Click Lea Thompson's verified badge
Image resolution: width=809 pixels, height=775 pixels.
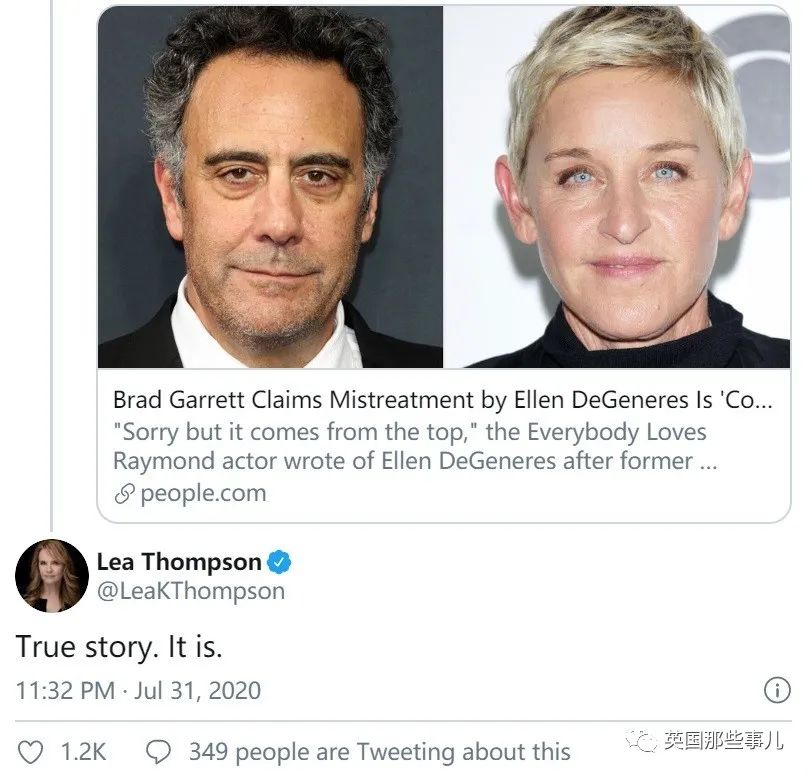[x=281, y=563]
